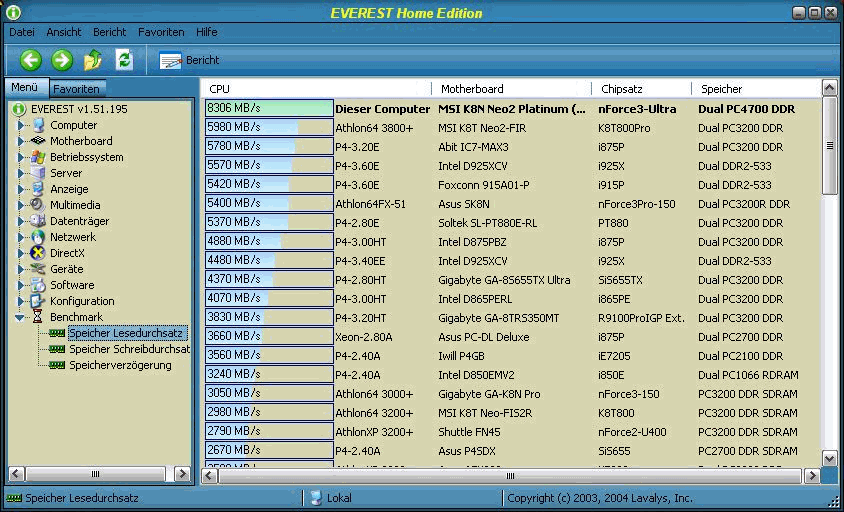
Task: Click the Gigabyte GA-8S655TX Ultra cell
Action: [504, 280]
